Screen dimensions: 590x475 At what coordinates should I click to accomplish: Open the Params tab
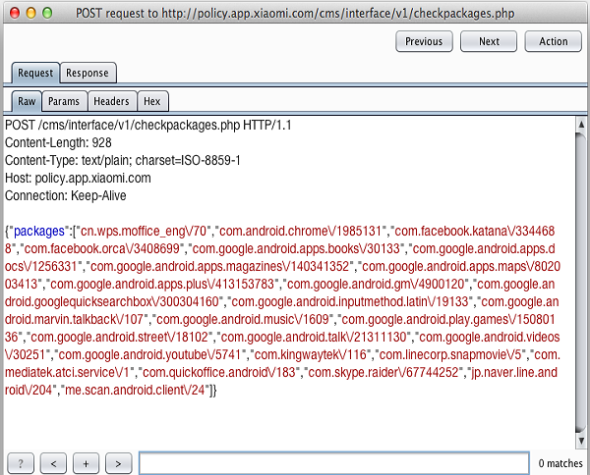point(64,101)
